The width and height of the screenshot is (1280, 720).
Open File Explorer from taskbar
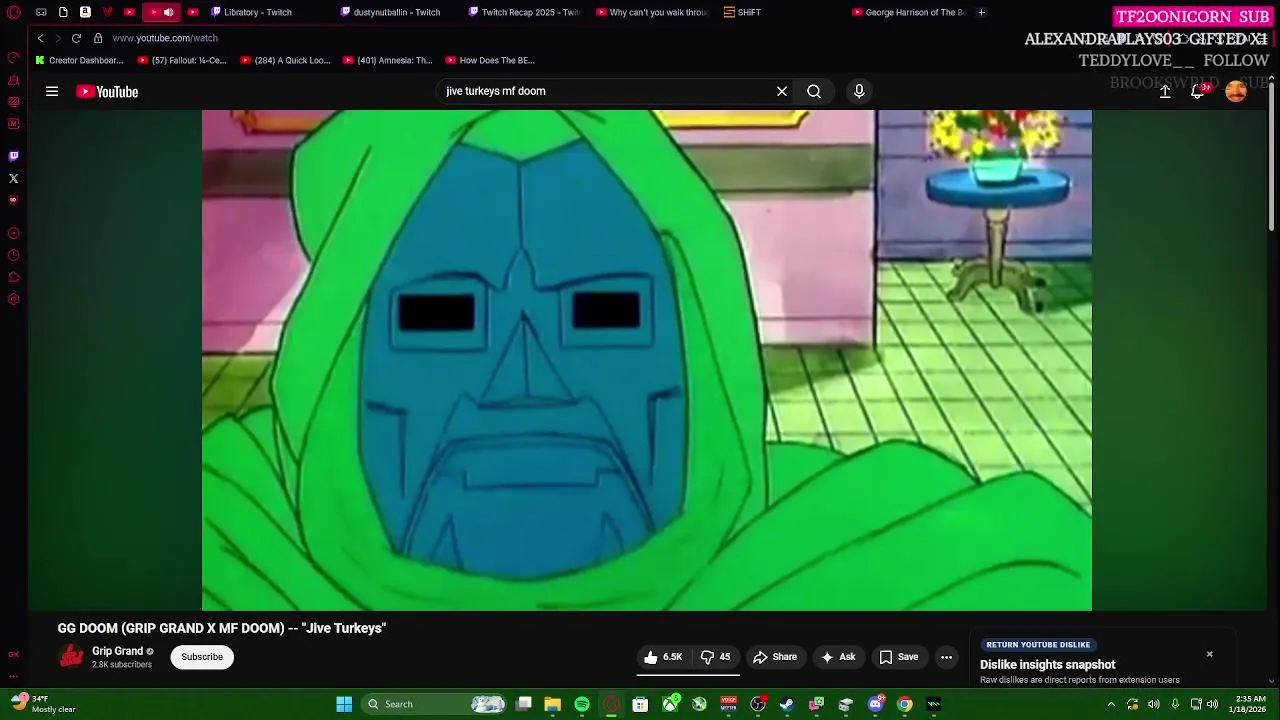[552, 704]
